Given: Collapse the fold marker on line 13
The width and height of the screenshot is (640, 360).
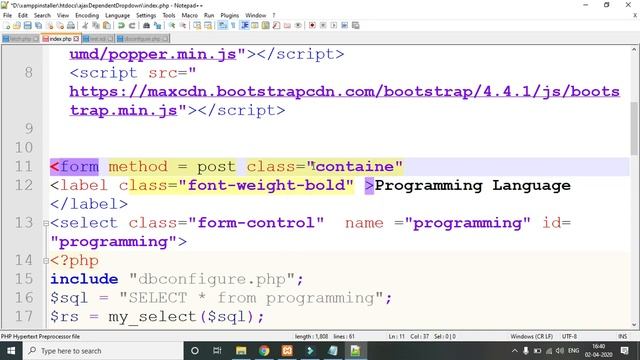Looking at the screenshot, I should click(46, 223).
